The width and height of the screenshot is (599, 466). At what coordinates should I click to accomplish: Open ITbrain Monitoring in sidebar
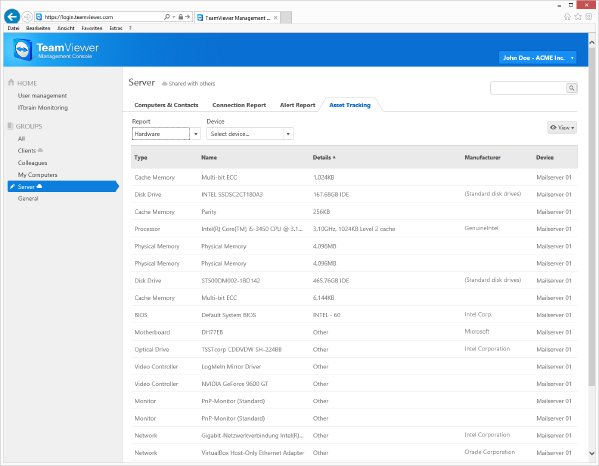(43, 108)
